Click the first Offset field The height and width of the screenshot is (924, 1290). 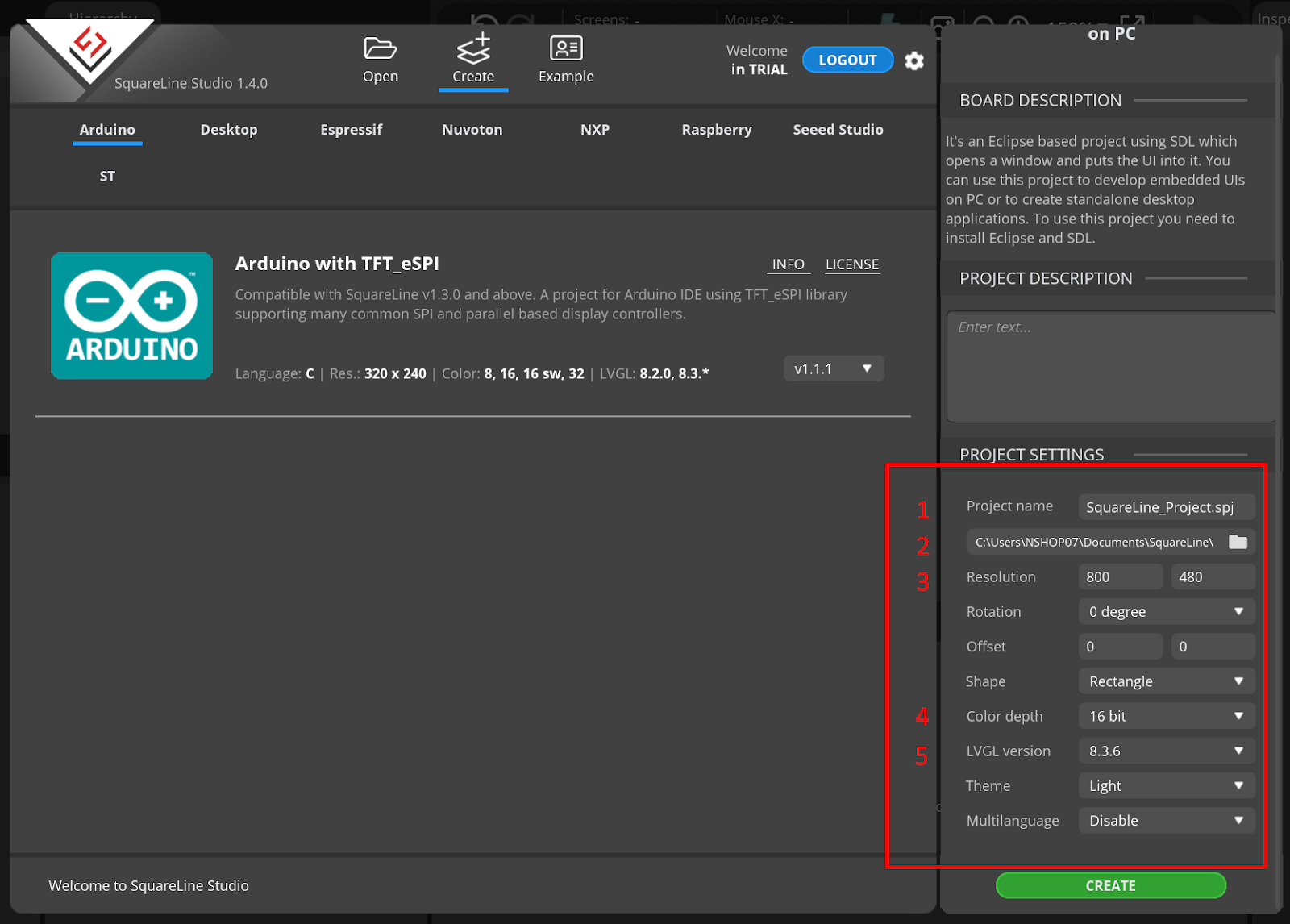[1121, 646]
